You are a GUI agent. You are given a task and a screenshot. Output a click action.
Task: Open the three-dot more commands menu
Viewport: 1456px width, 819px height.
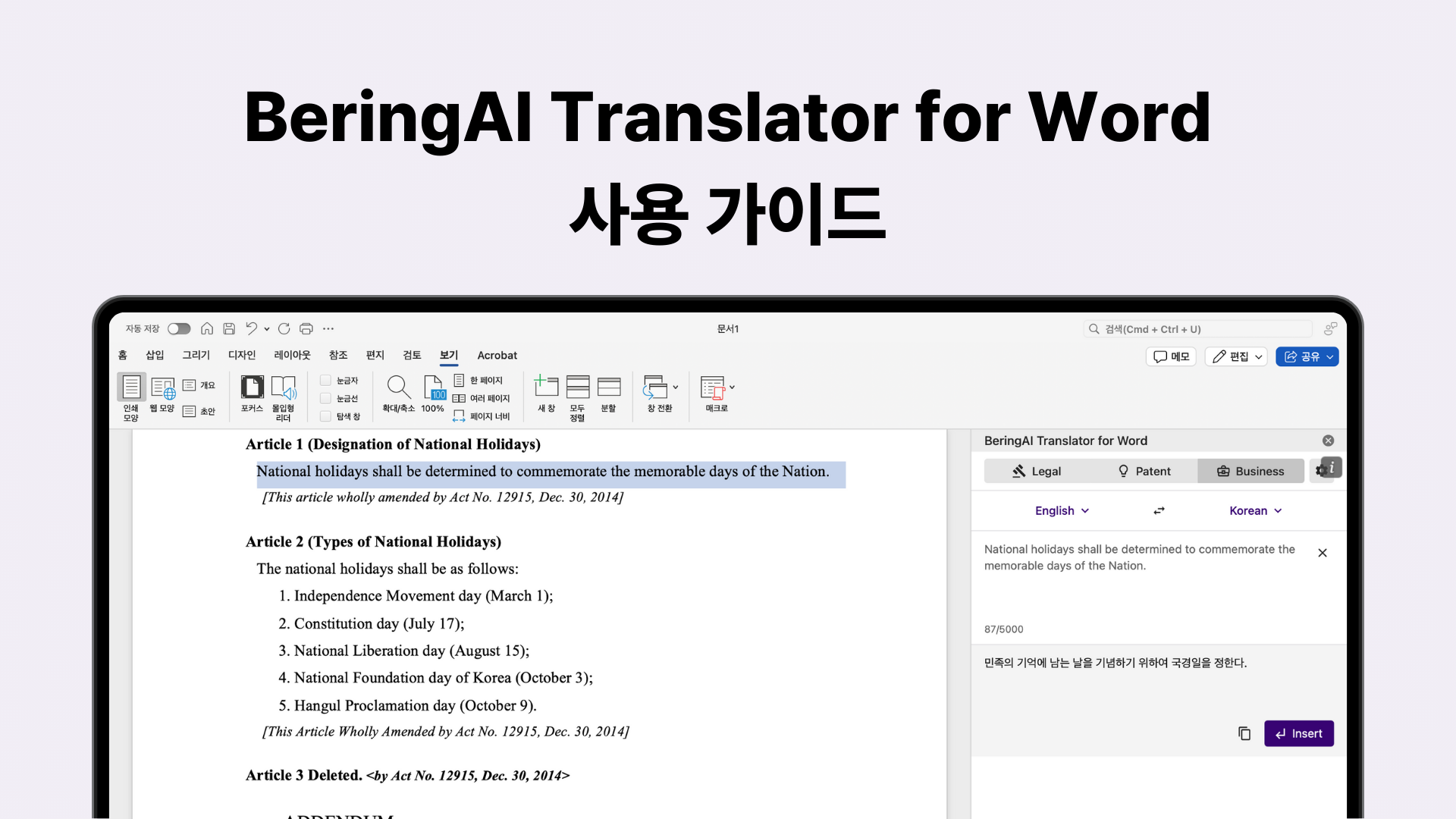pos(328,328)
